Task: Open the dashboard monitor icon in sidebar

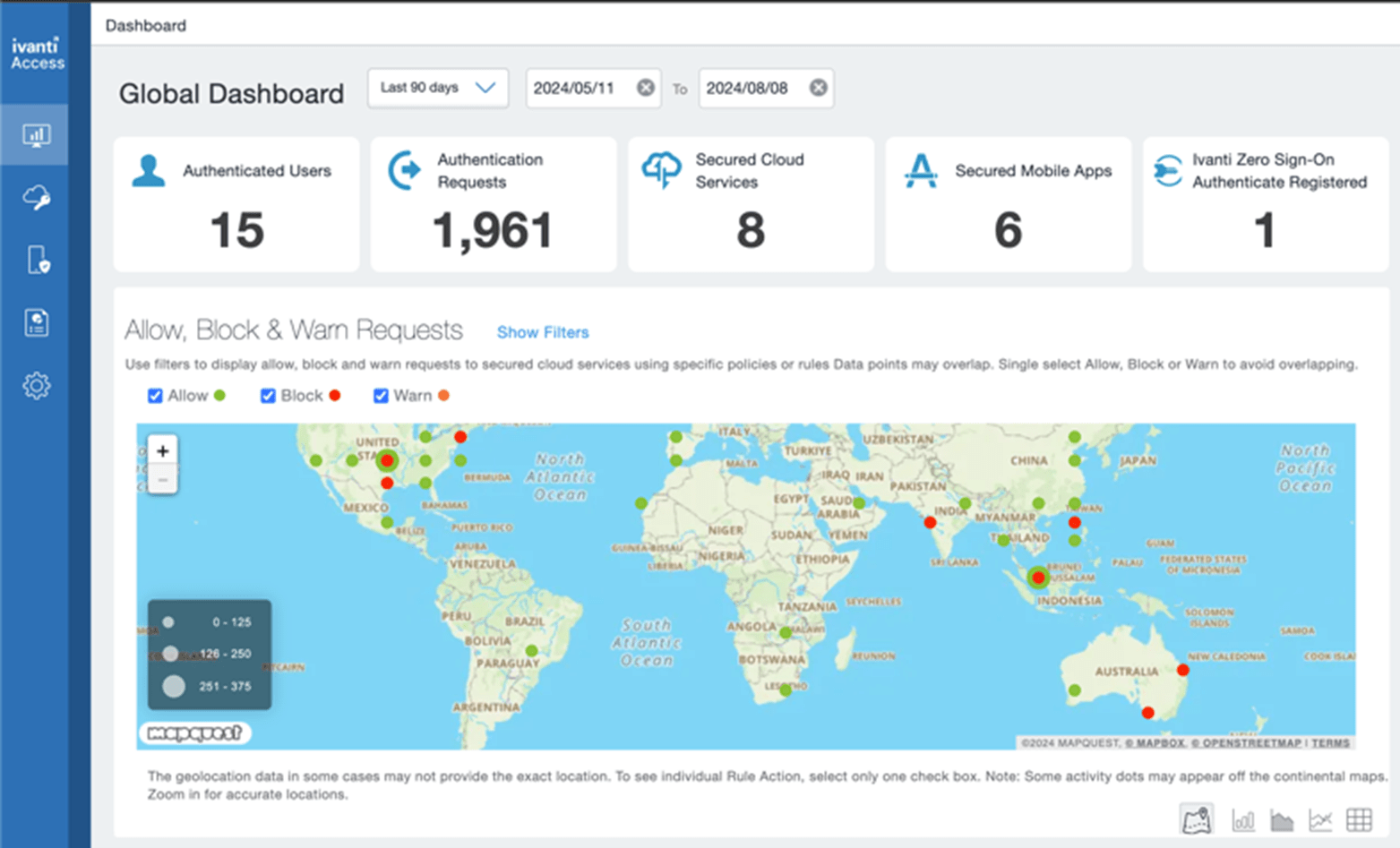Action: tap(36, 135)
